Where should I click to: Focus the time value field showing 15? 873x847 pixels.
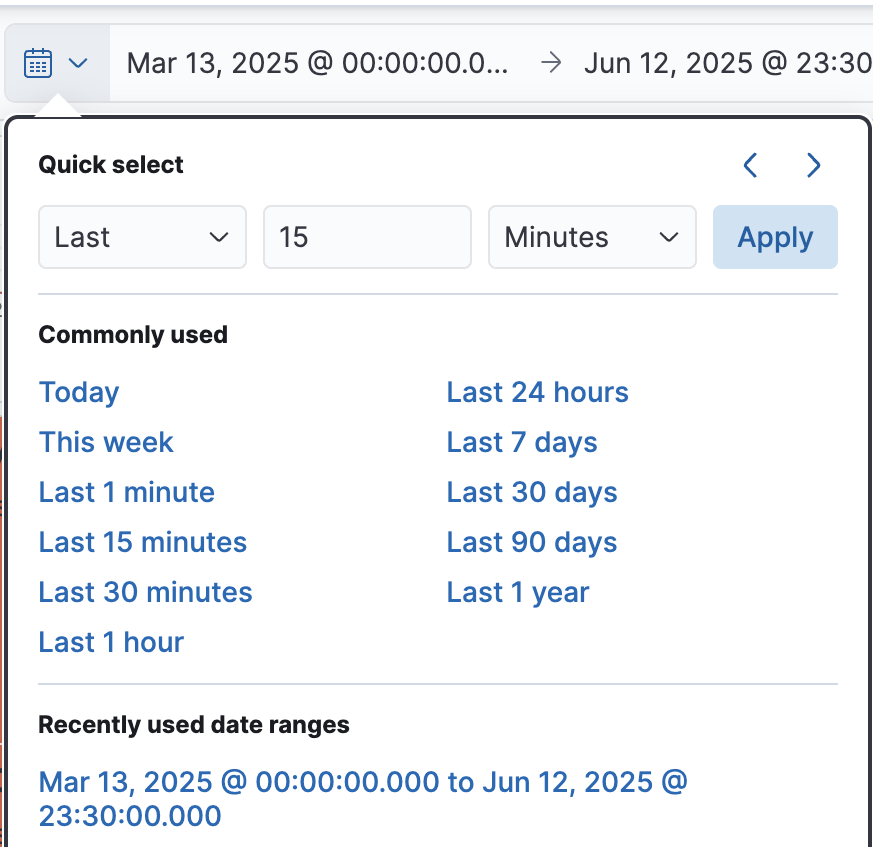367,237
